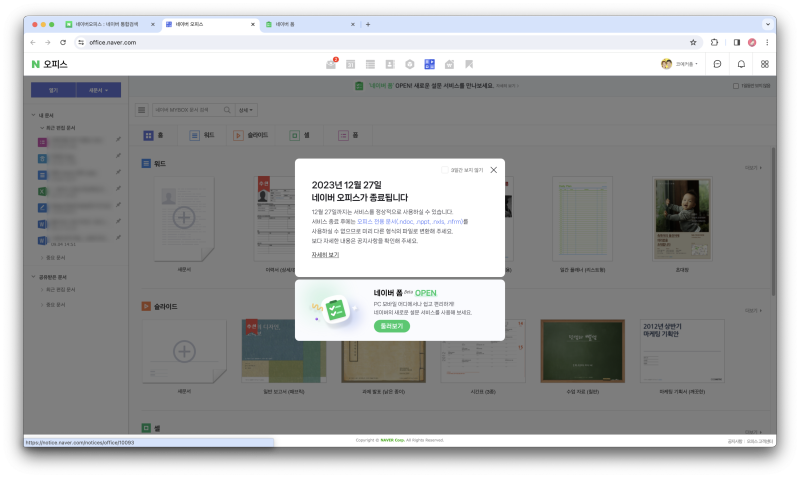Open 공지사항 link in footer
The height and width of the screenshot is (478, 800).
click(734, 441)
